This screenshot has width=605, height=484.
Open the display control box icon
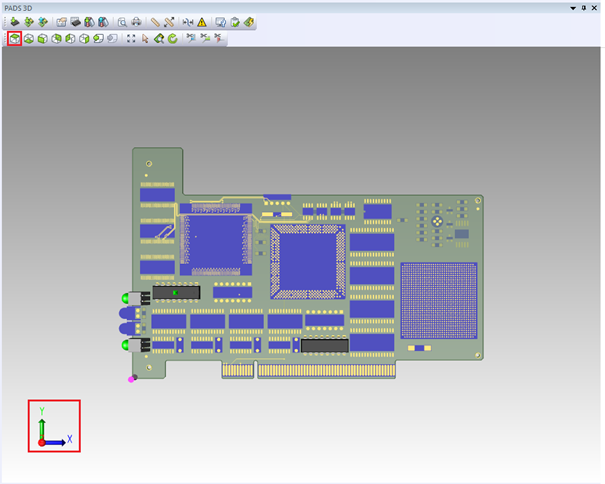click(61, 22)
